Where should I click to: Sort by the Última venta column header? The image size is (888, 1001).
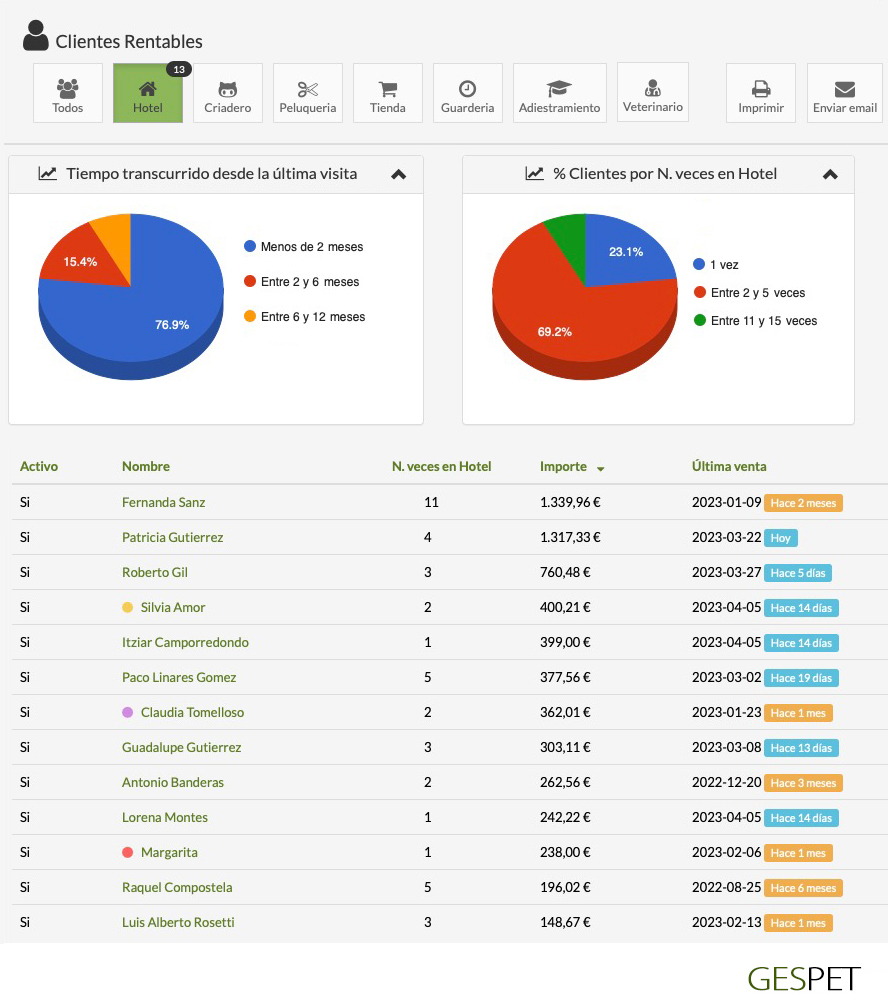click(x=729, y=466)
